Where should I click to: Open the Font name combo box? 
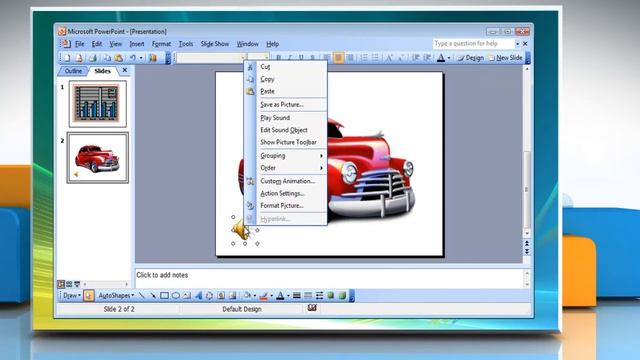pyautogui.click(x=211, y=58)
